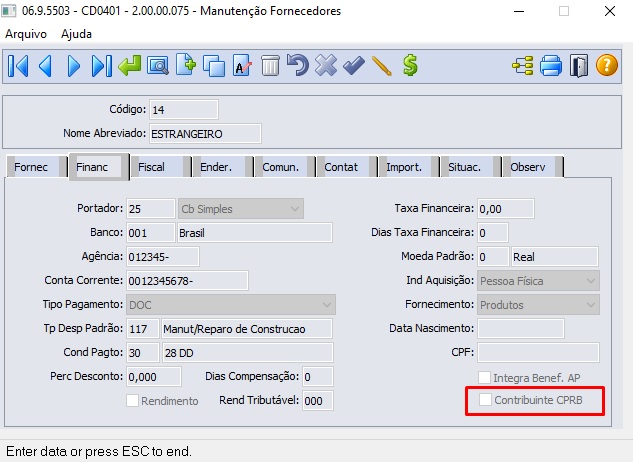Confirm with the checkmark icon
The width and height of the screenshot is (633, 462).
click(354, 66)
